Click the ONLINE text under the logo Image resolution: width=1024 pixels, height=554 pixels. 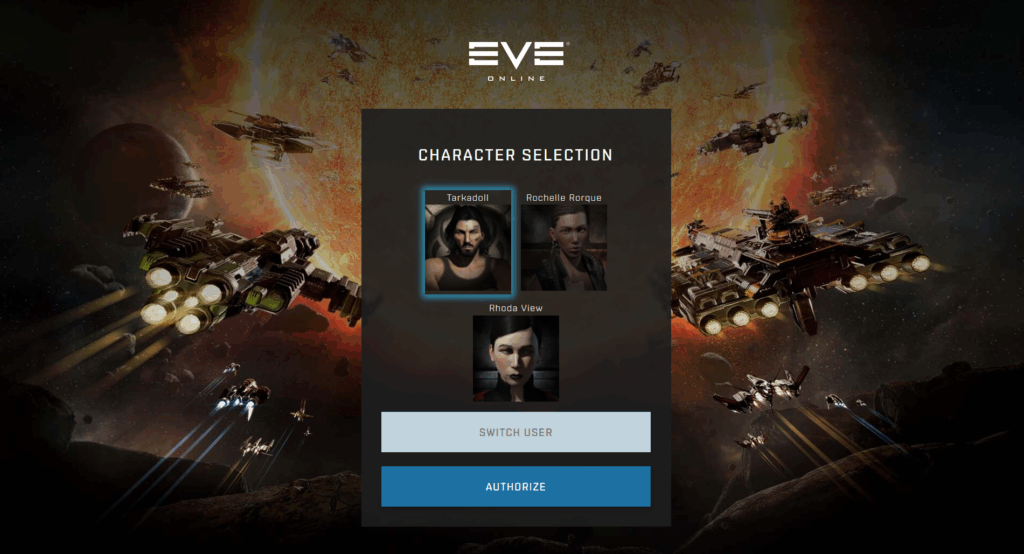(x=516, y=78)
